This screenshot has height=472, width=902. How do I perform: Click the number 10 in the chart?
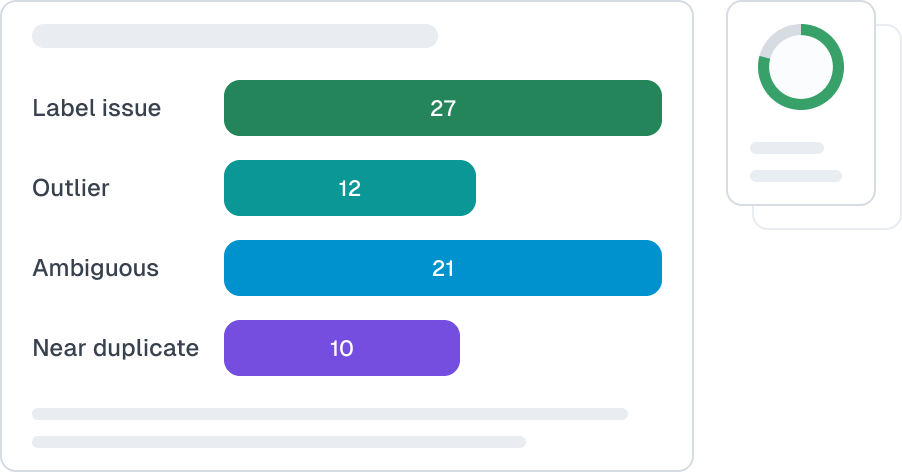(341, 348)
